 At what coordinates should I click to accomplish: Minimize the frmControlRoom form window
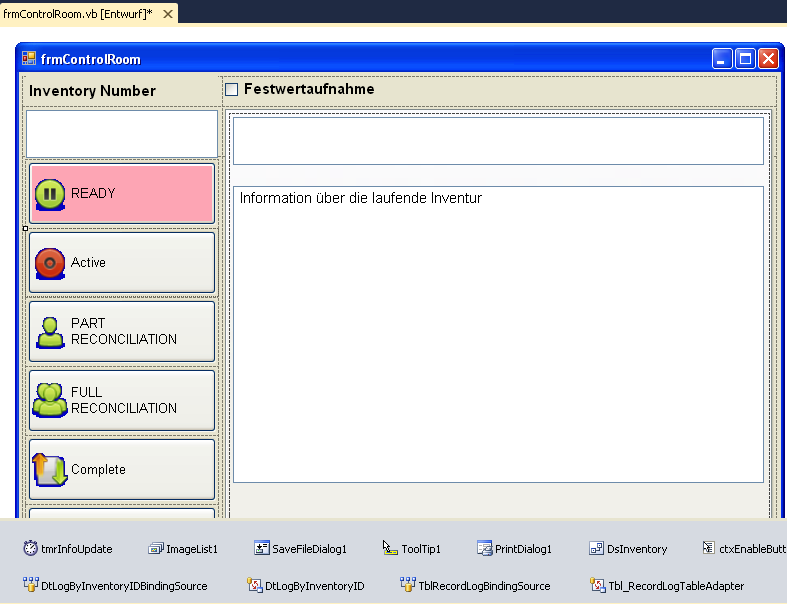coord(722,59)
